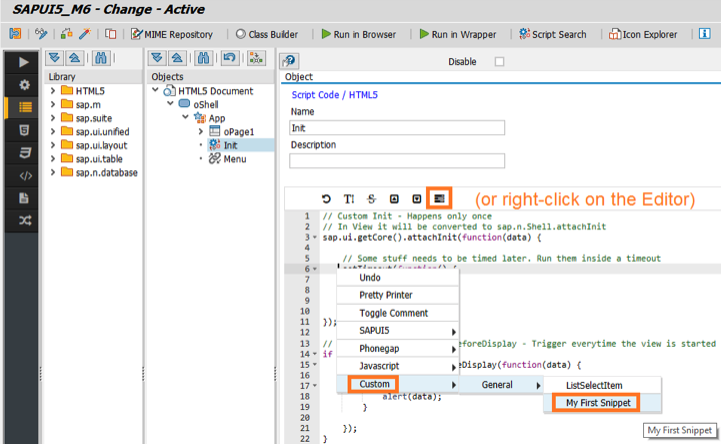Choose Undo from the context menu

click(398, 278)
